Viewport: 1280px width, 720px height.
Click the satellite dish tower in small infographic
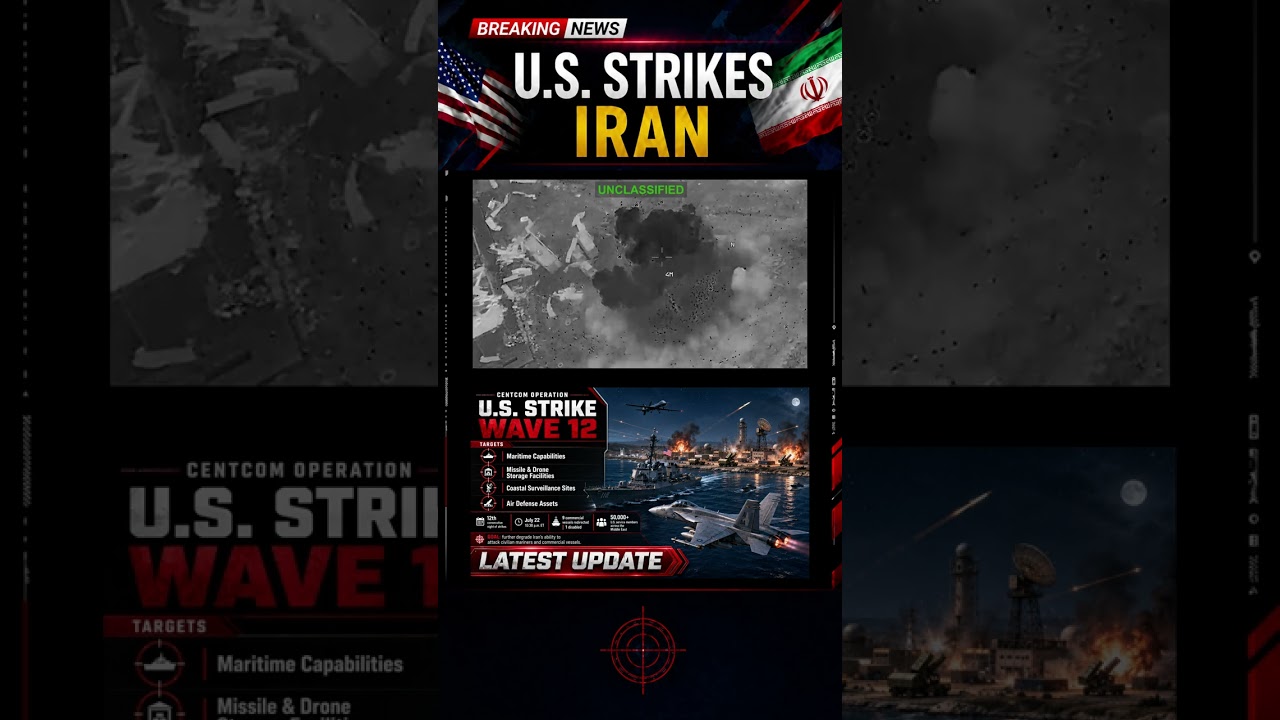[x=764, y=434]
